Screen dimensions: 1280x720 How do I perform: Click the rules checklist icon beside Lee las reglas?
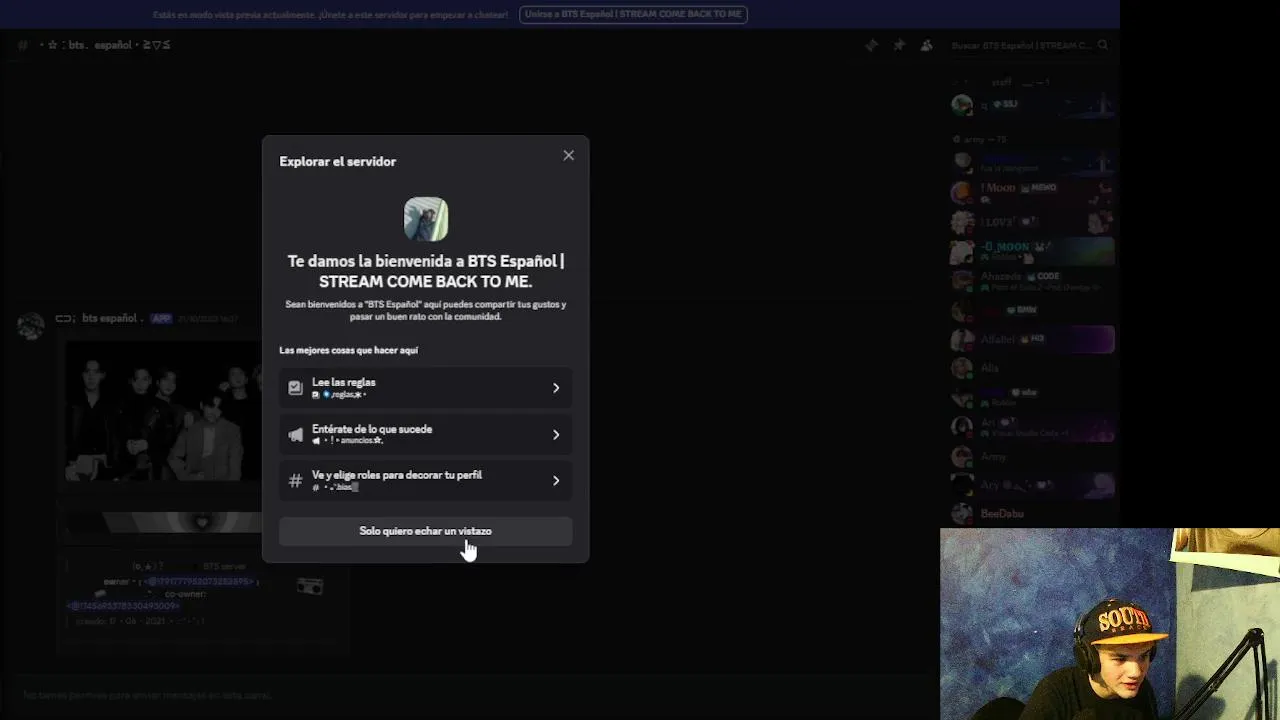295,388
